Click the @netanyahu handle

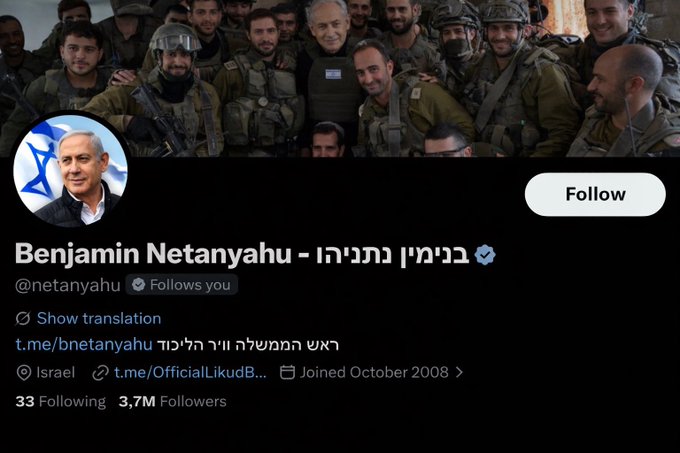pos(68,285)
